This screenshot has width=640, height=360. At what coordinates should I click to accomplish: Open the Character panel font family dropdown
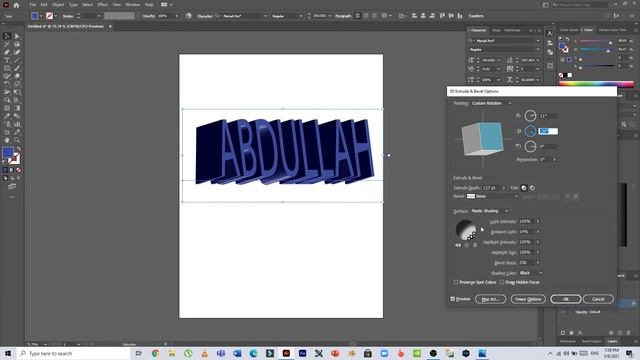tap(538, 41)
